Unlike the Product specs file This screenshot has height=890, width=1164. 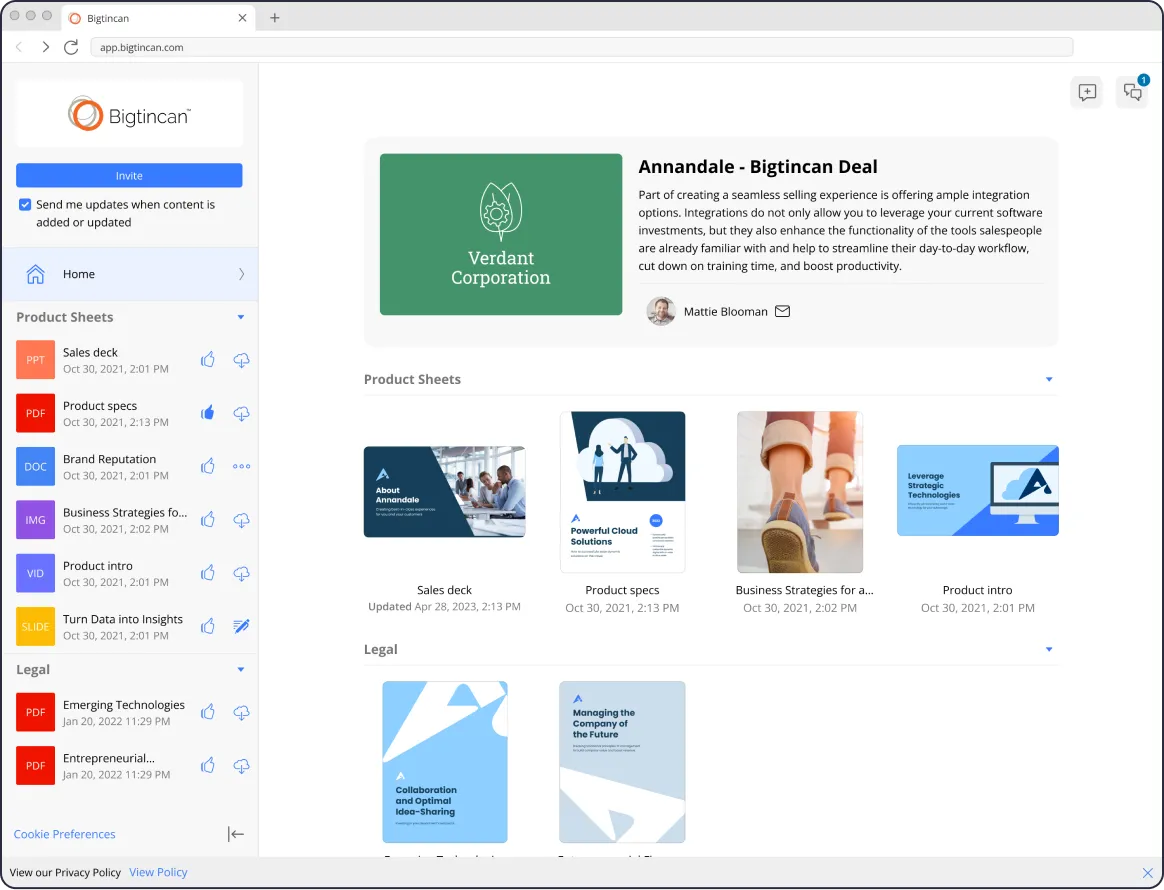(x=208, y=413)
